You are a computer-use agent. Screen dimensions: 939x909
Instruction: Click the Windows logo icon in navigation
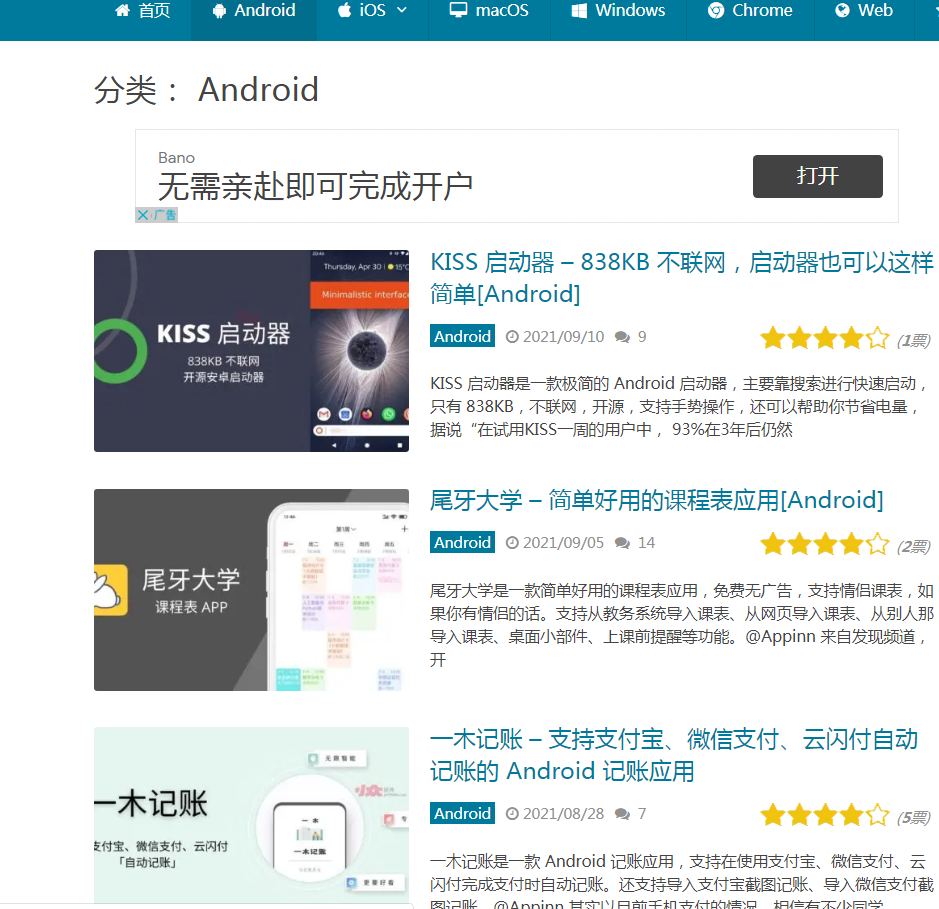point(579,11)
